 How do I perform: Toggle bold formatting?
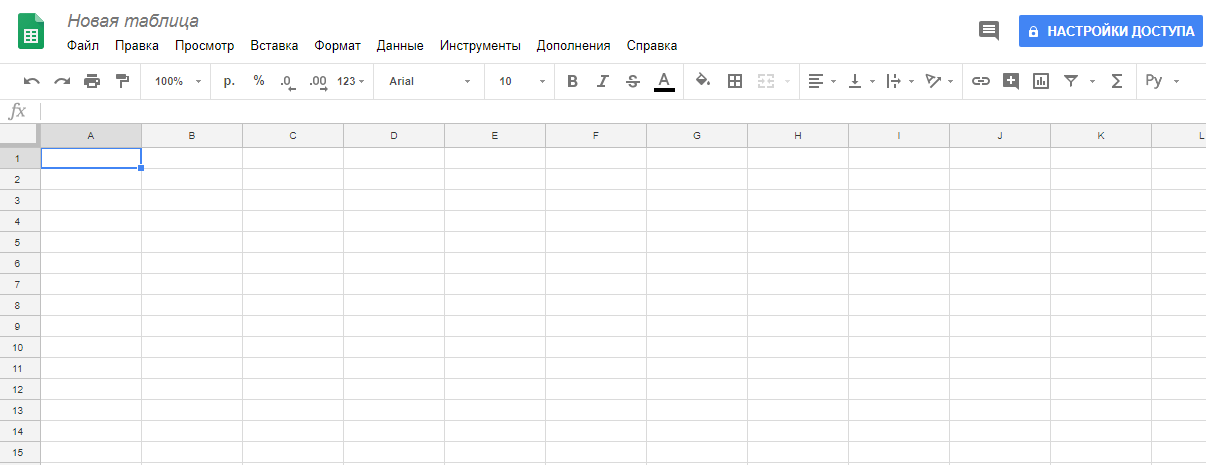pyautogui.click(x=572, y=81)
